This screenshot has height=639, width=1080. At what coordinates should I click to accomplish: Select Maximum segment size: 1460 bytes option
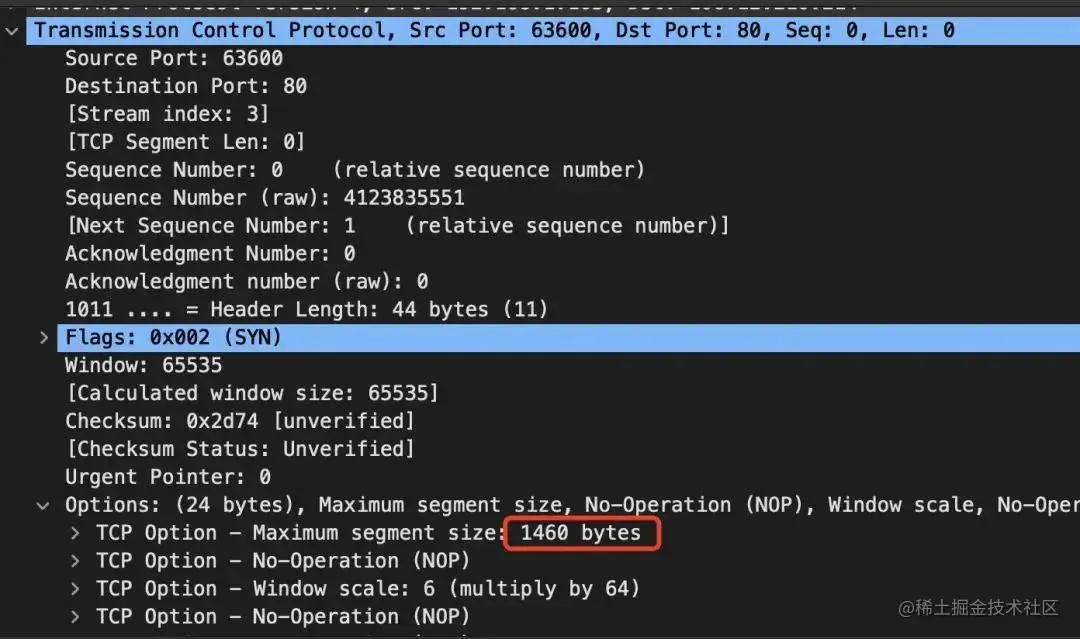click(x=368, y=534)
